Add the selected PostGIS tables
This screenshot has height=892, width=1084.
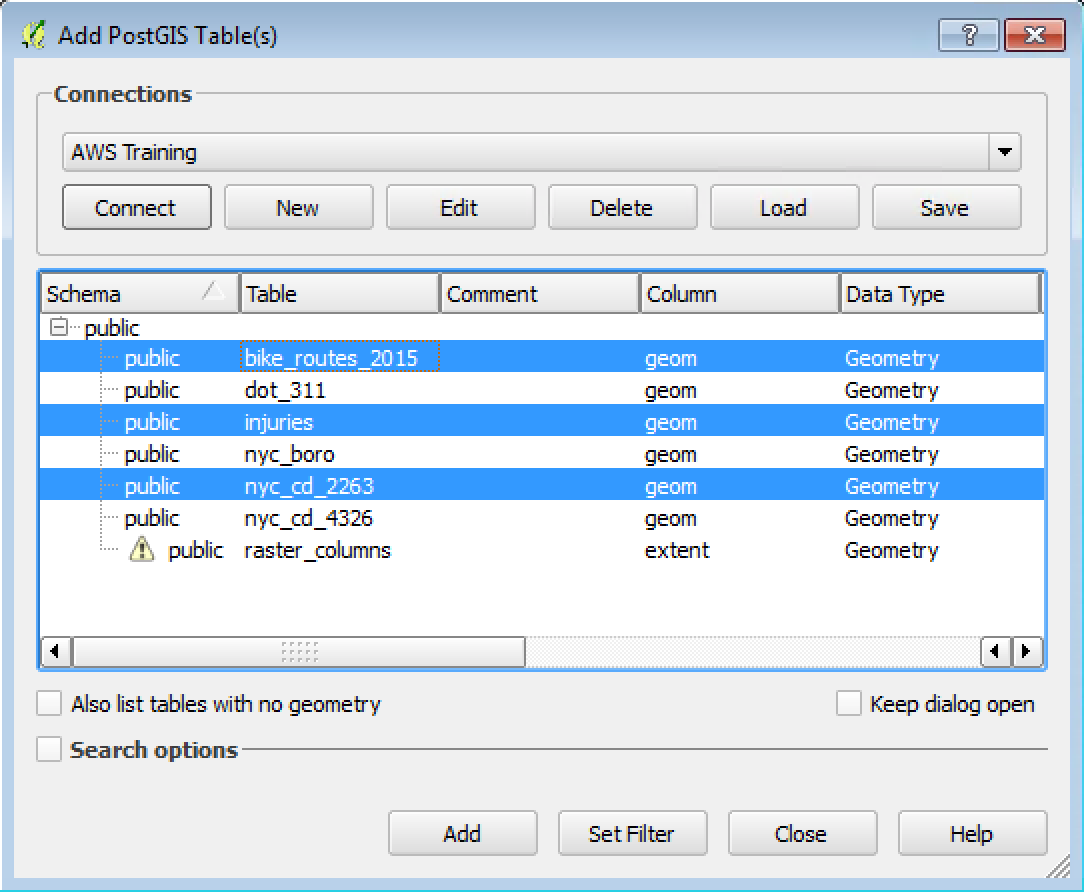[x=462, y=833]
